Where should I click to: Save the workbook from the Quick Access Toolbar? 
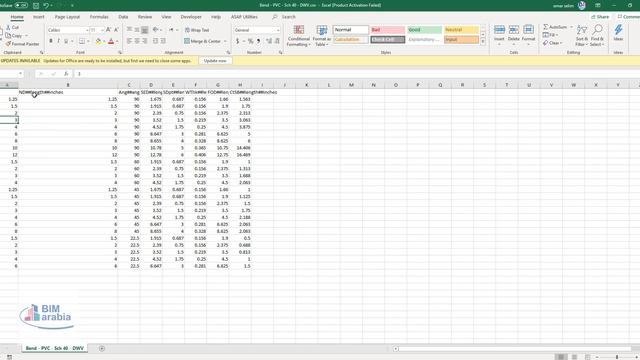(x=36, y=6)
